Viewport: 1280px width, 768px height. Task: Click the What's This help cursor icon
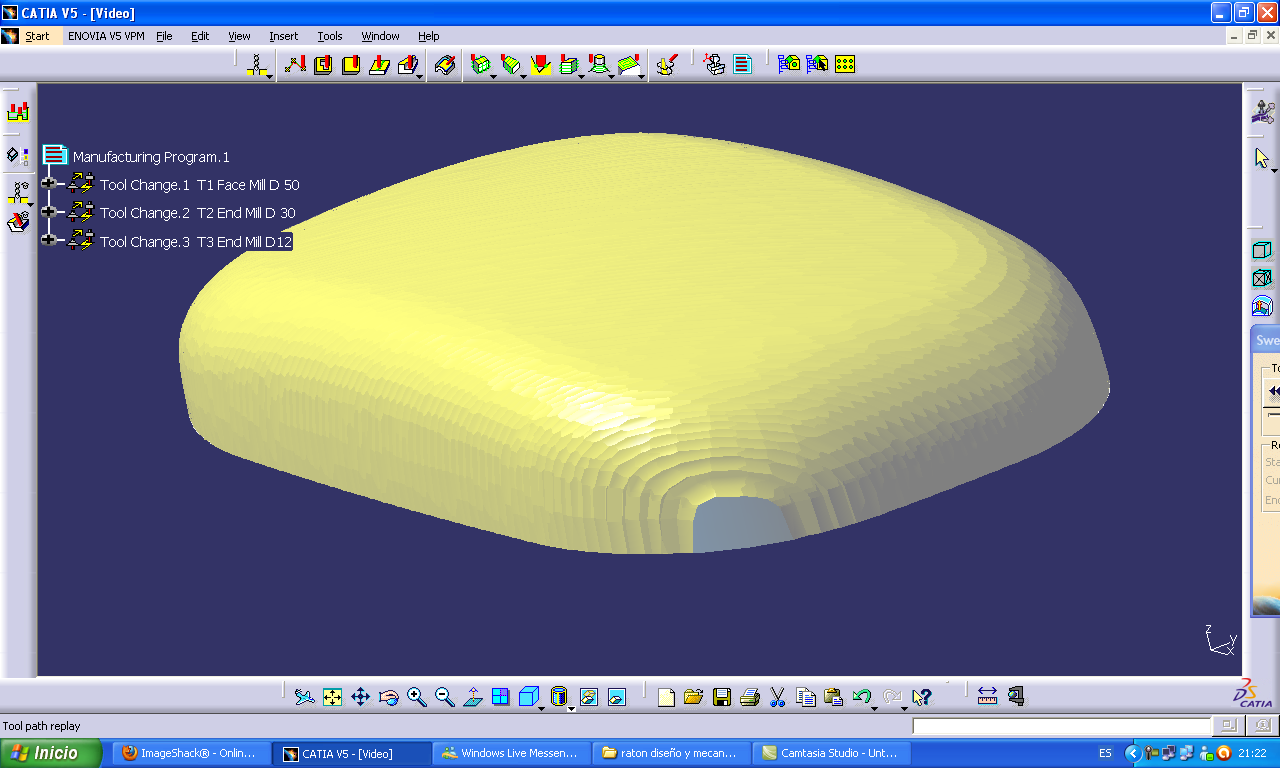(921, 697)
